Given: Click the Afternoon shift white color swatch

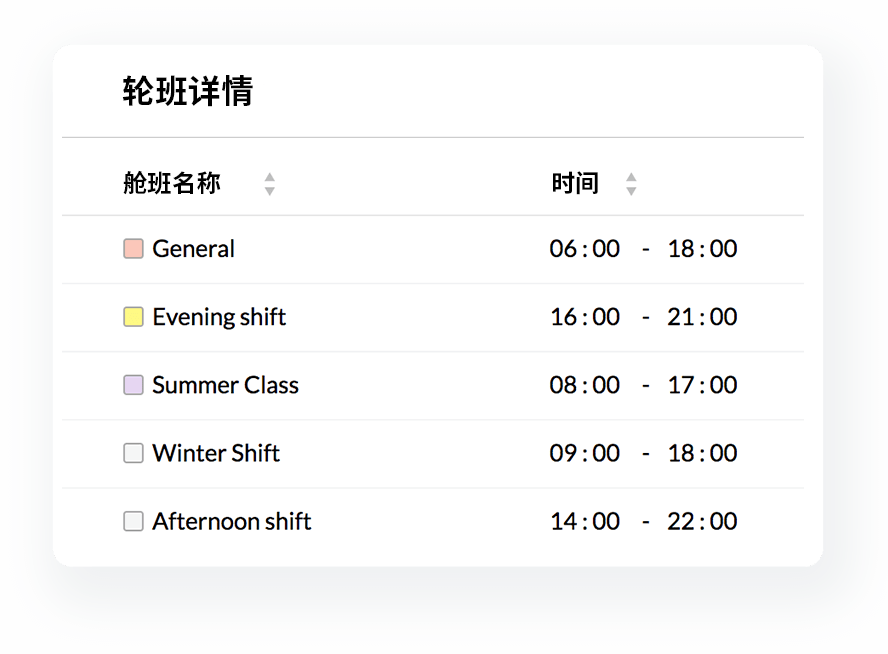Looking at the screenshot, I should click(x=133, y=521).
